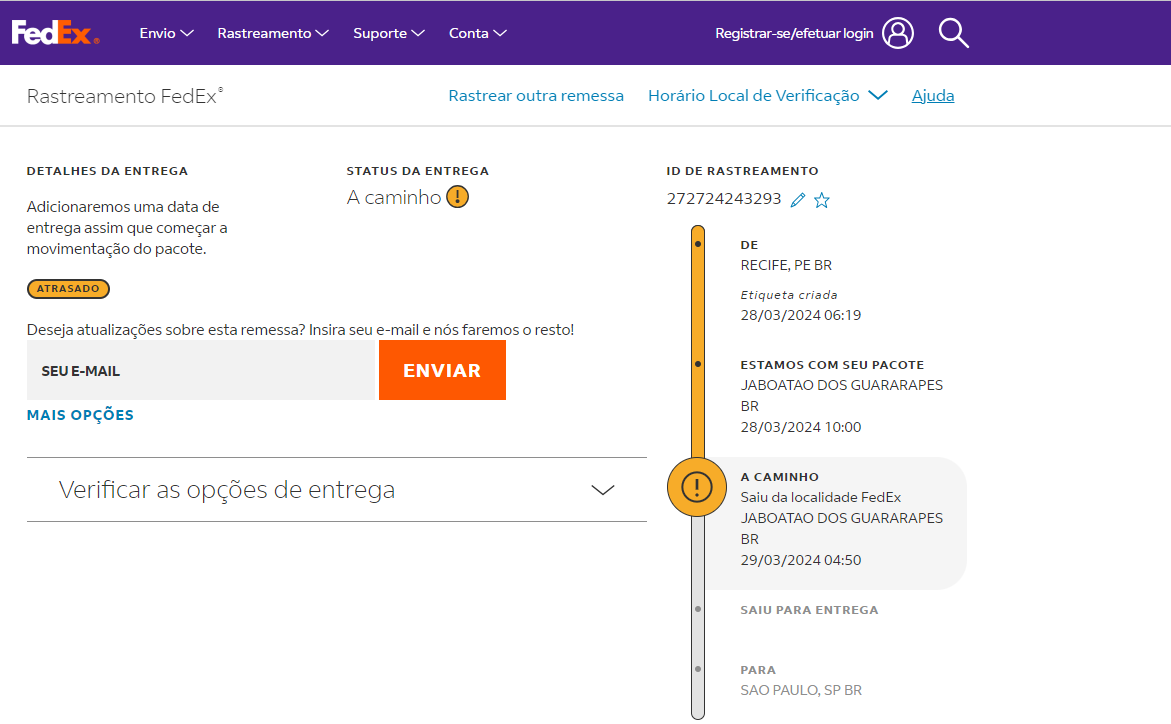This screenshot has width=1171, height=724.
Task: Click RECIFE, PE BR origin text
Action: click(x=786, y=265)
